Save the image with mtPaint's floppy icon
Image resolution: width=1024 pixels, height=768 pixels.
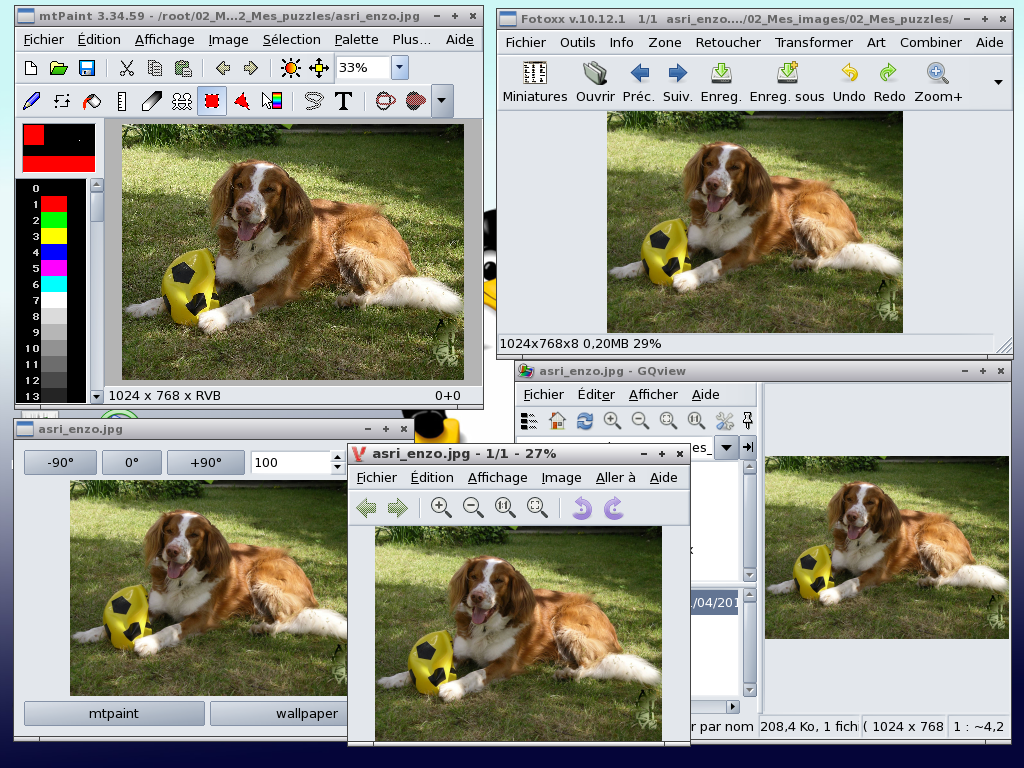[x=87, y=68]
